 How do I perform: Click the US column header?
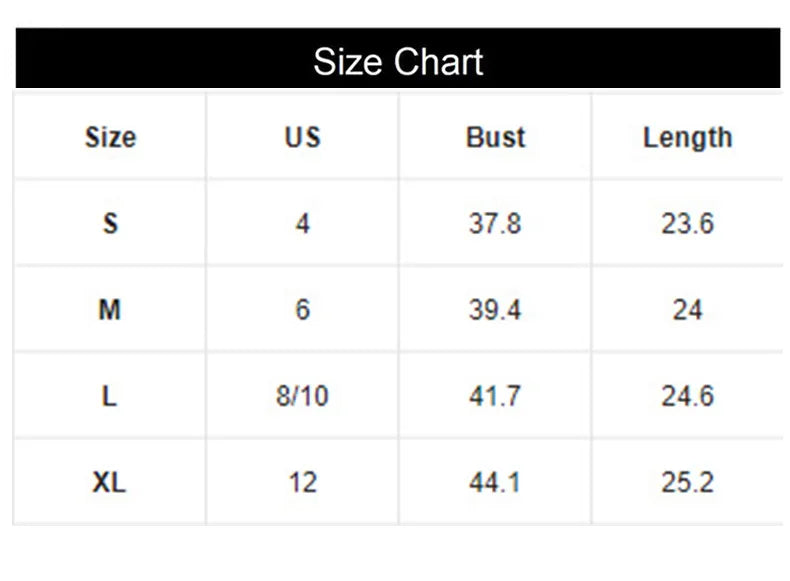pos(302,137)
